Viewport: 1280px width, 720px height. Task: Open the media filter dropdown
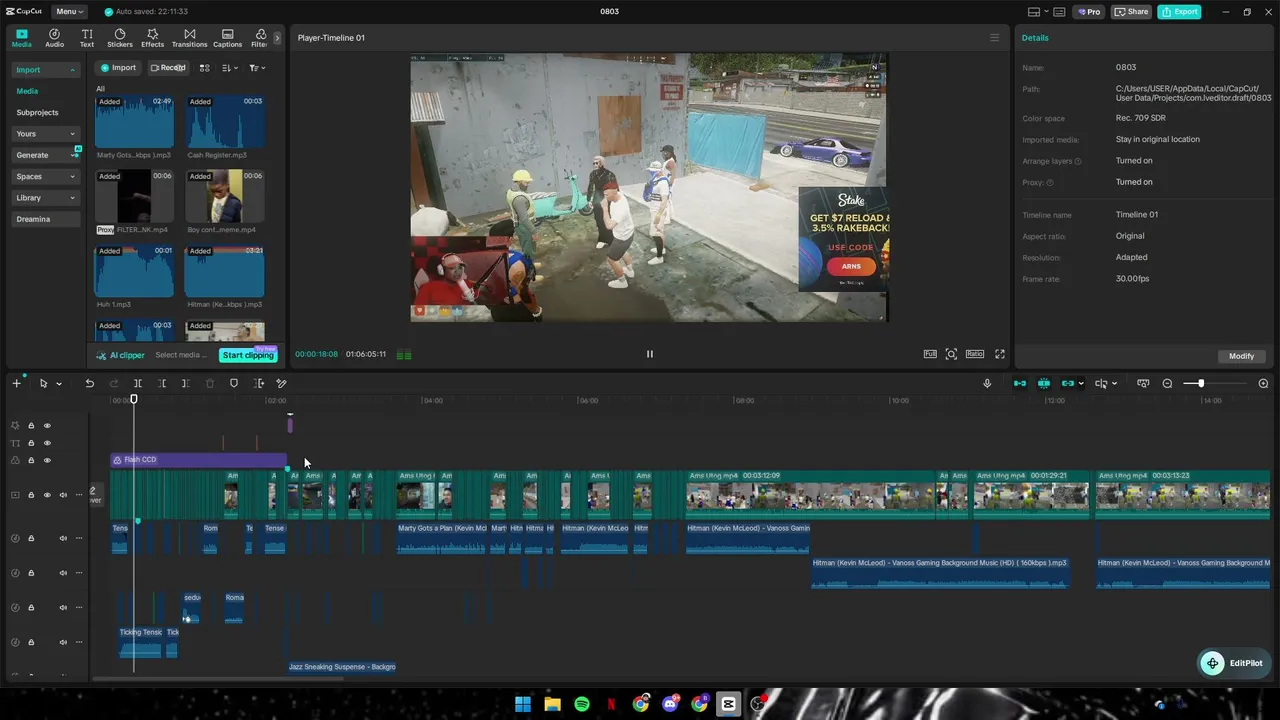pyautogui.click(x=257, y=68)
